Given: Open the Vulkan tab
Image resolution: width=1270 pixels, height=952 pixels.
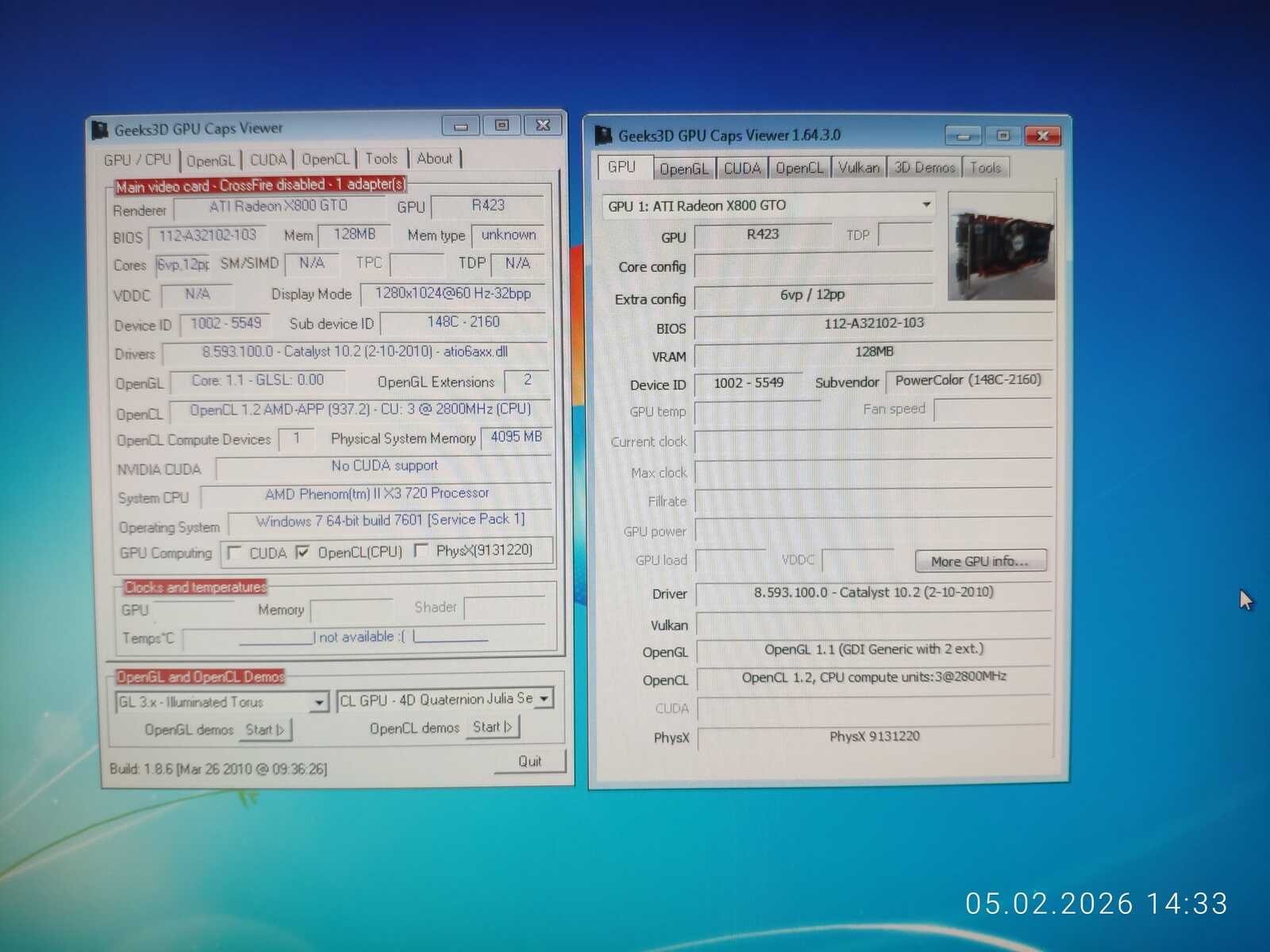Looking at the screenshot, I should (x=859, y=167).
